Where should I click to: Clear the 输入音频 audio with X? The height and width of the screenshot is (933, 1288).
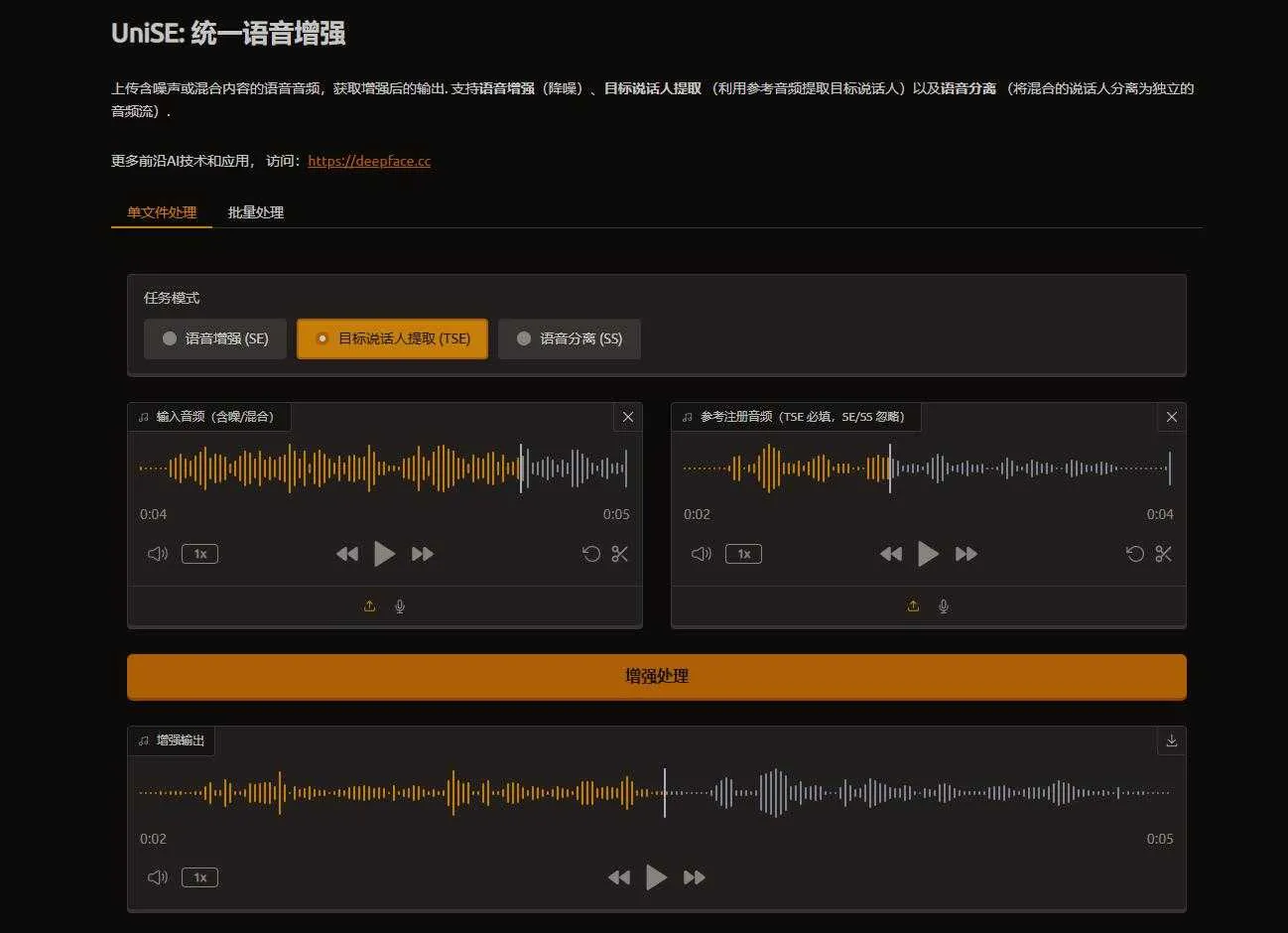click(627, 417)
